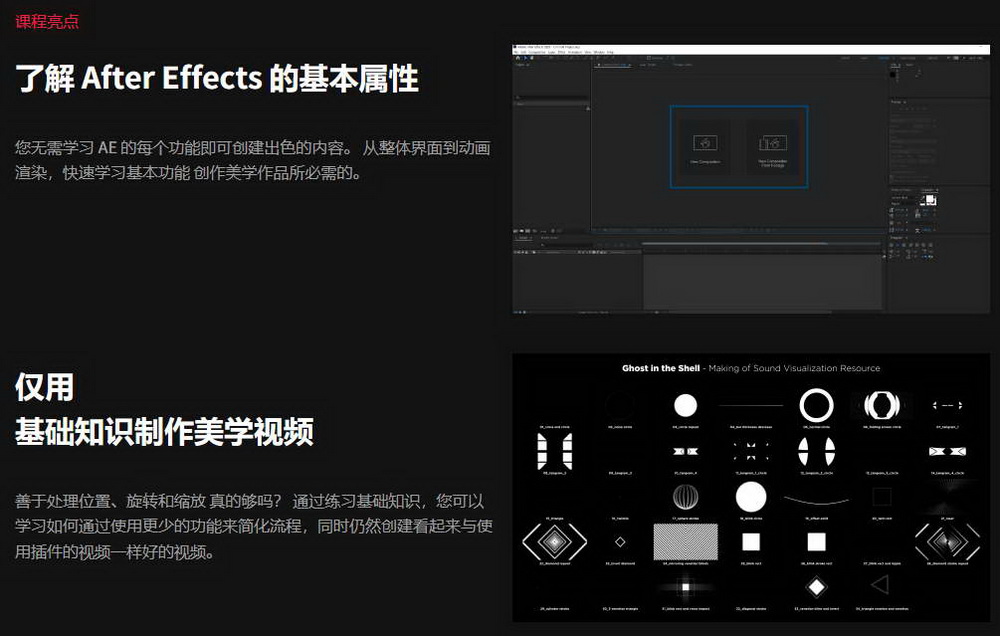Click the glowing blurred small square shape

coord(686,587)
